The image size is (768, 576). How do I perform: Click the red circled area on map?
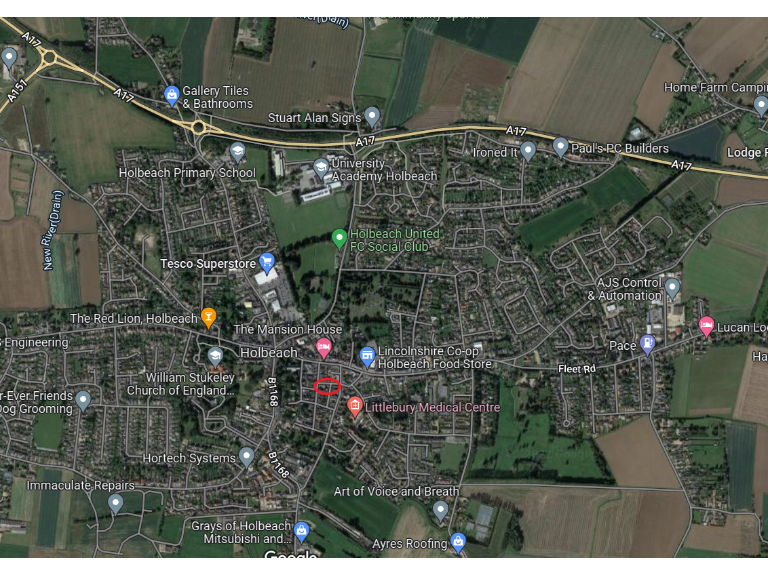pyautogui.click(x=327, y=386)
